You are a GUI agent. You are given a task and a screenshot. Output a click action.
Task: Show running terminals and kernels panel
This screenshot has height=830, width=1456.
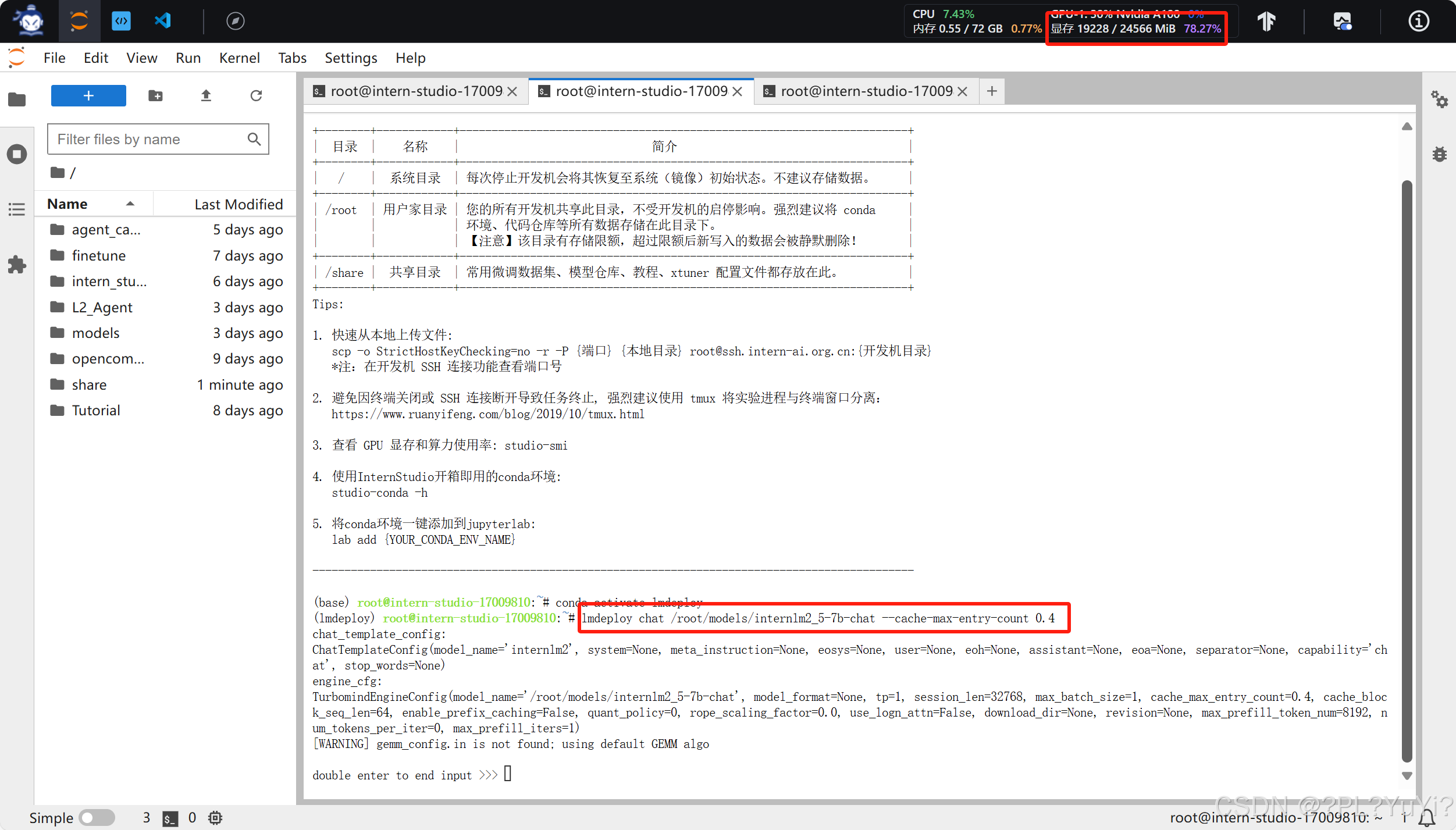pos(17,154)
